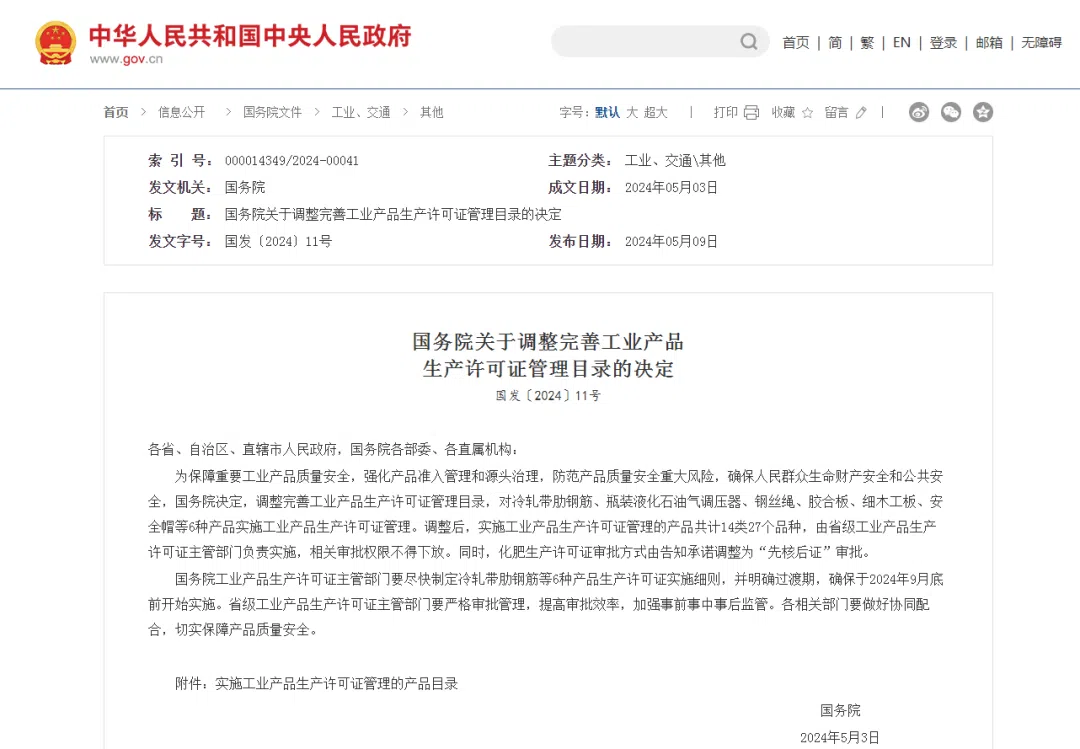Click the 发布日期 value 2024年05月09日

click(671, 241)
